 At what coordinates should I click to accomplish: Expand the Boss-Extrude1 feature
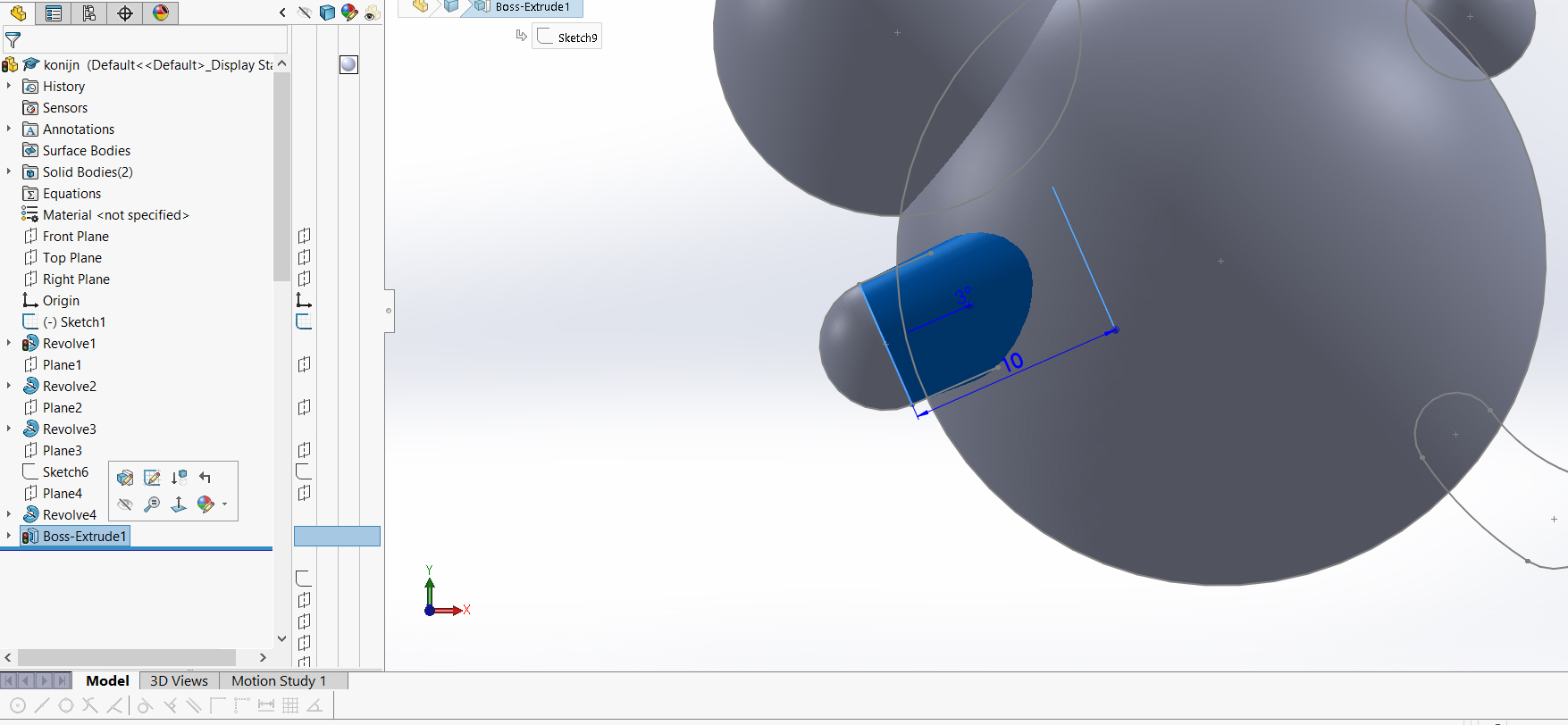pos(9,536)
